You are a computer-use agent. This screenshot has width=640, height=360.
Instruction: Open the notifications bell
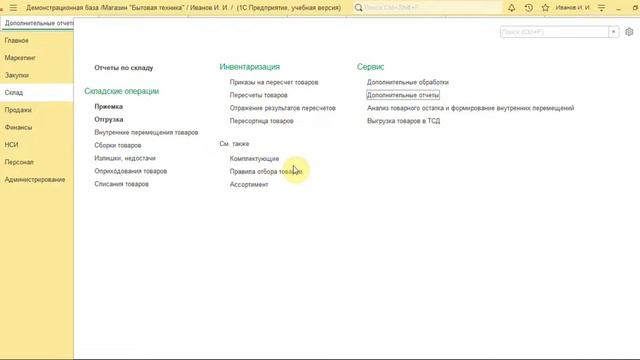point(511,8)
